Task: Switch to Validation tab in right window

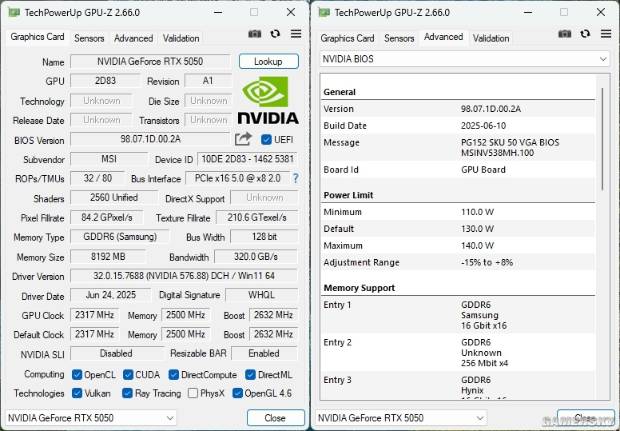Action: 491,38
